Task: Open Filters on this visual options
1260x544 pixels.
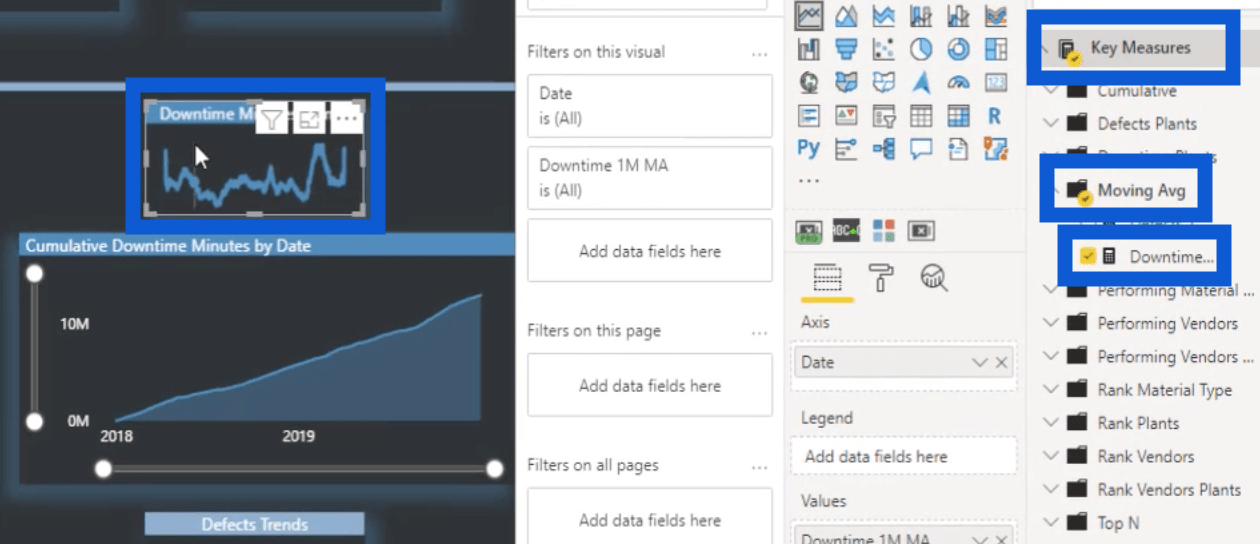Action: pos(760,53)
